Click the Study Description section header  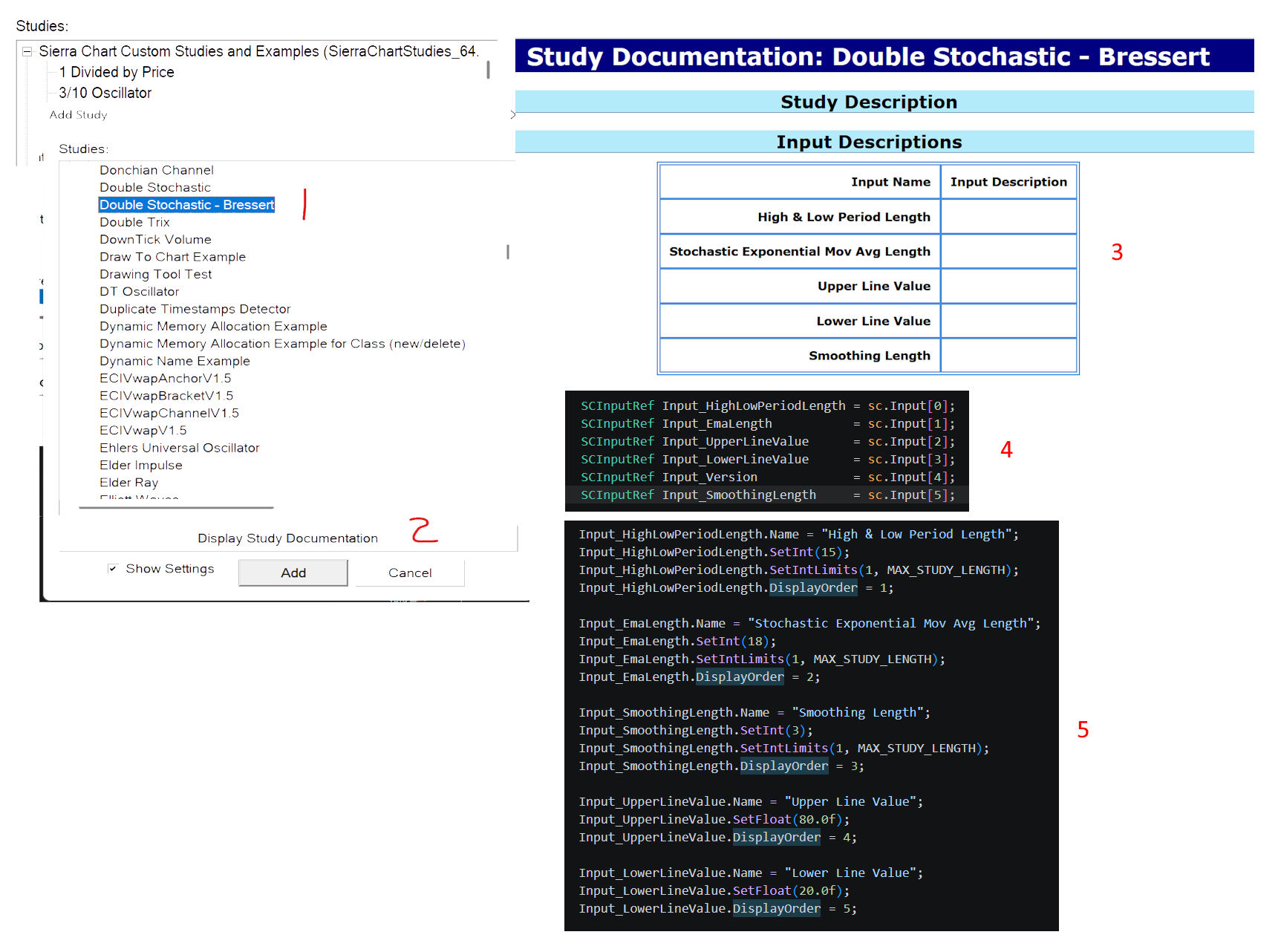(x=884, y=102)
